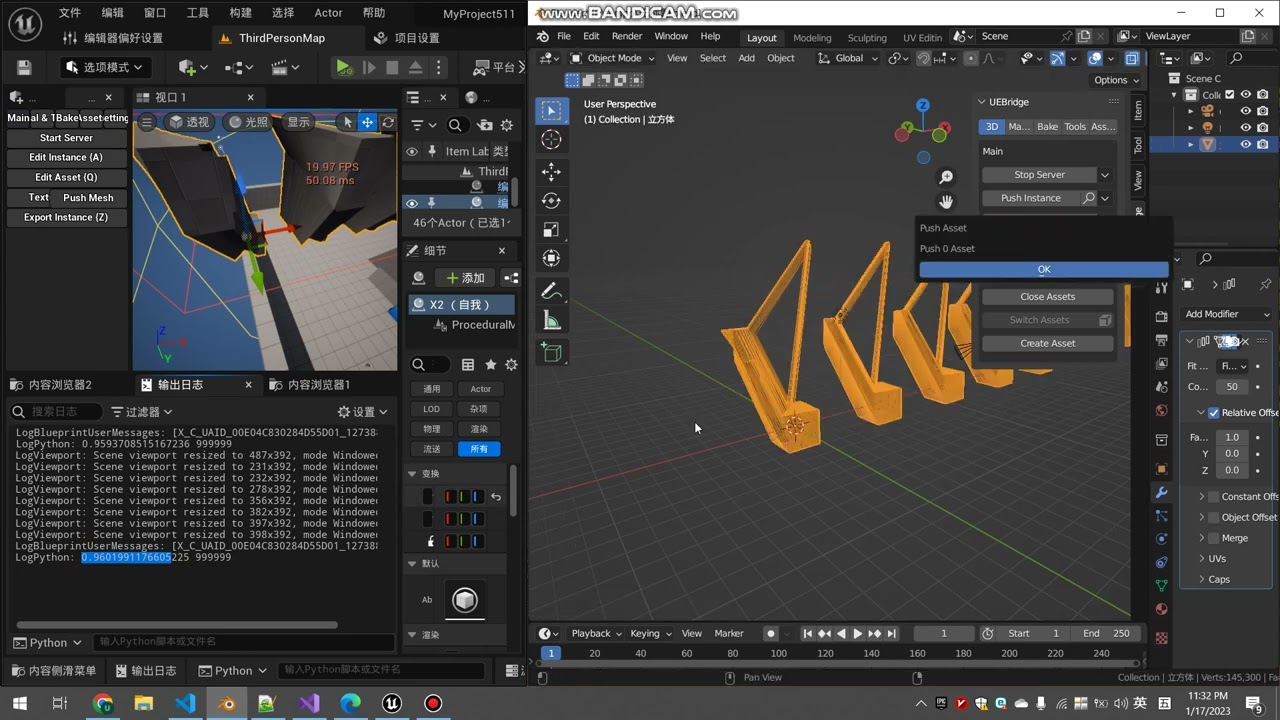Click the Push Instance search magnifier icon
Screen dimensions: 1280x720
coord(1089,198)
